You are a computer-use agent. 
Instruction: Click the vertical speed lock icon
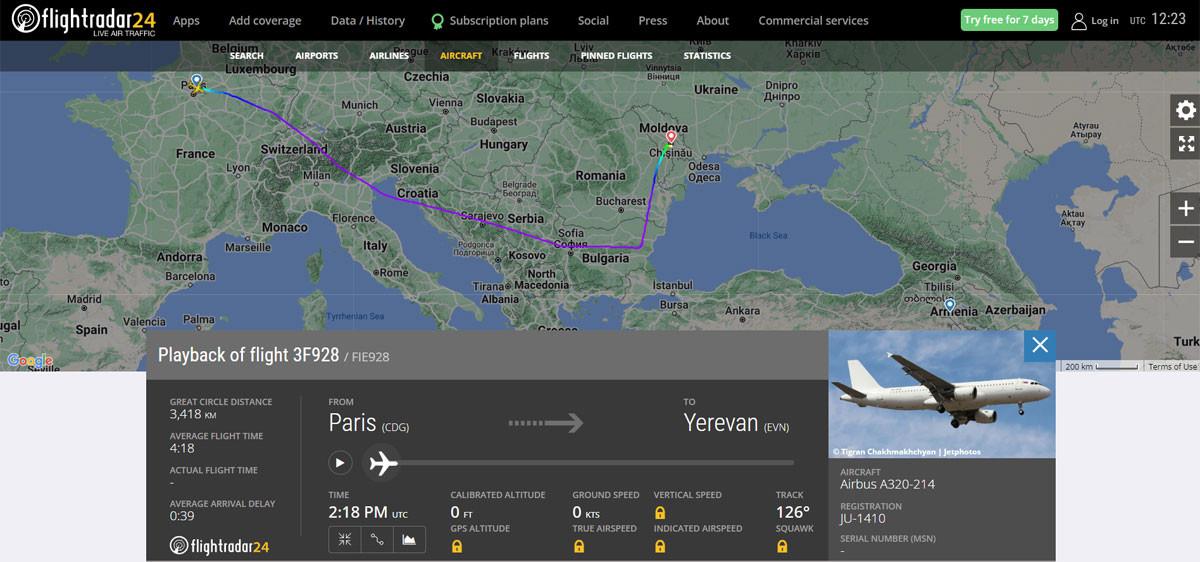point(660,512)
